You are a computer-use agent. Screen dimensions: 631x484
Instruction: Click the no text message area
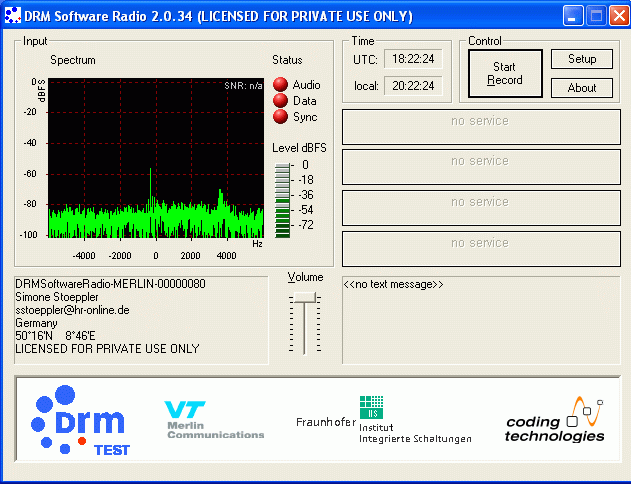[481, 320]
